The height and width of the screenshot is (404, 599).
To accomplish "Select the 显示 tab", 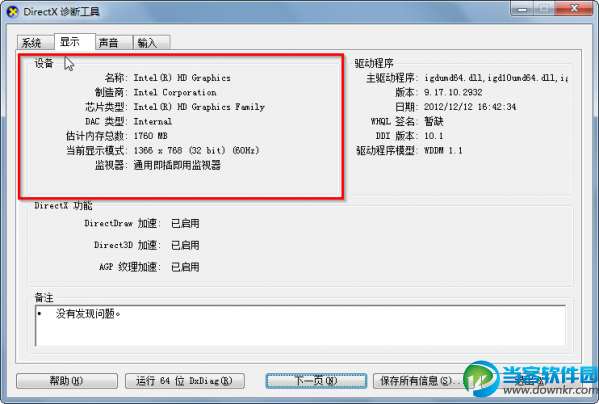I will (x=74, y=41).
